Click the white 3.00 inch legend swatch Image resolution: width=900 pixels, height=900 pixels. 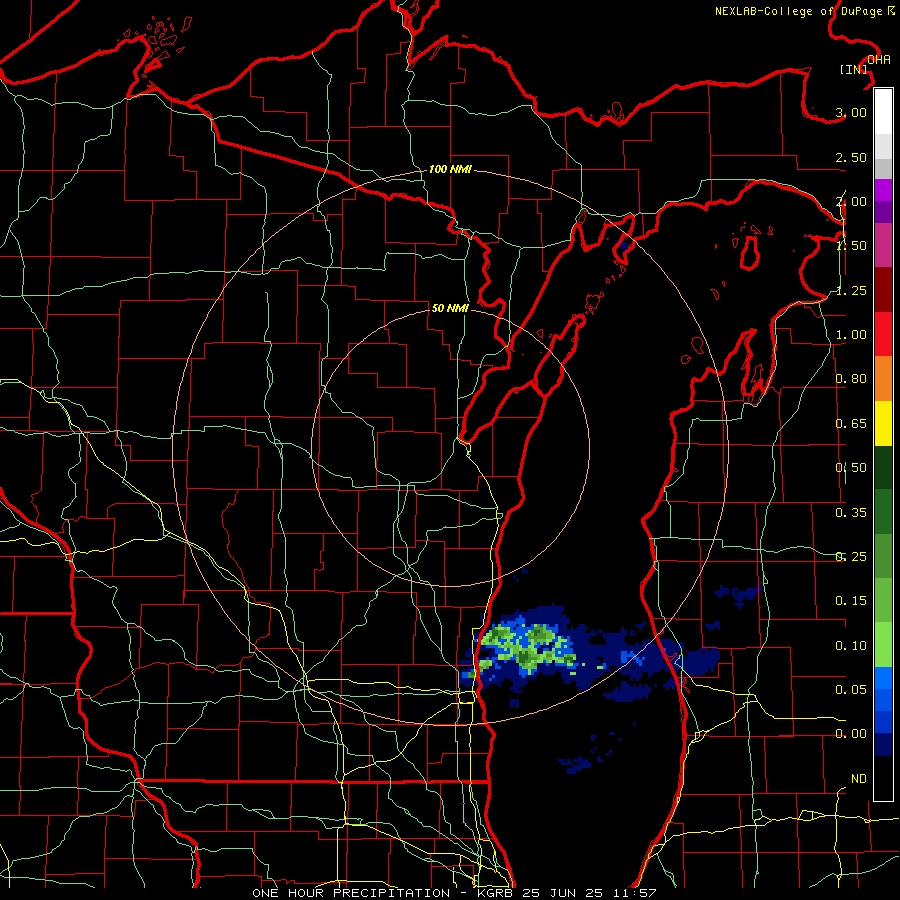(x=883, y=112)
